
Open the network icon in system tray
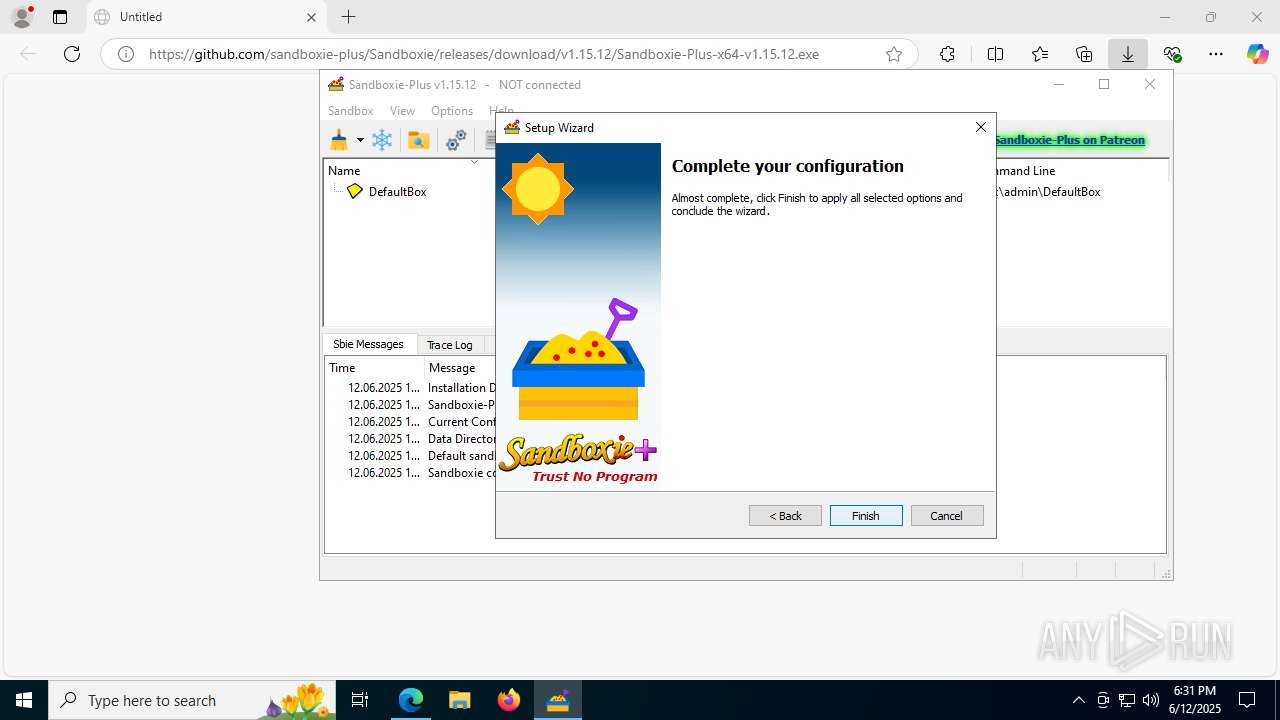coord(1127,700)
